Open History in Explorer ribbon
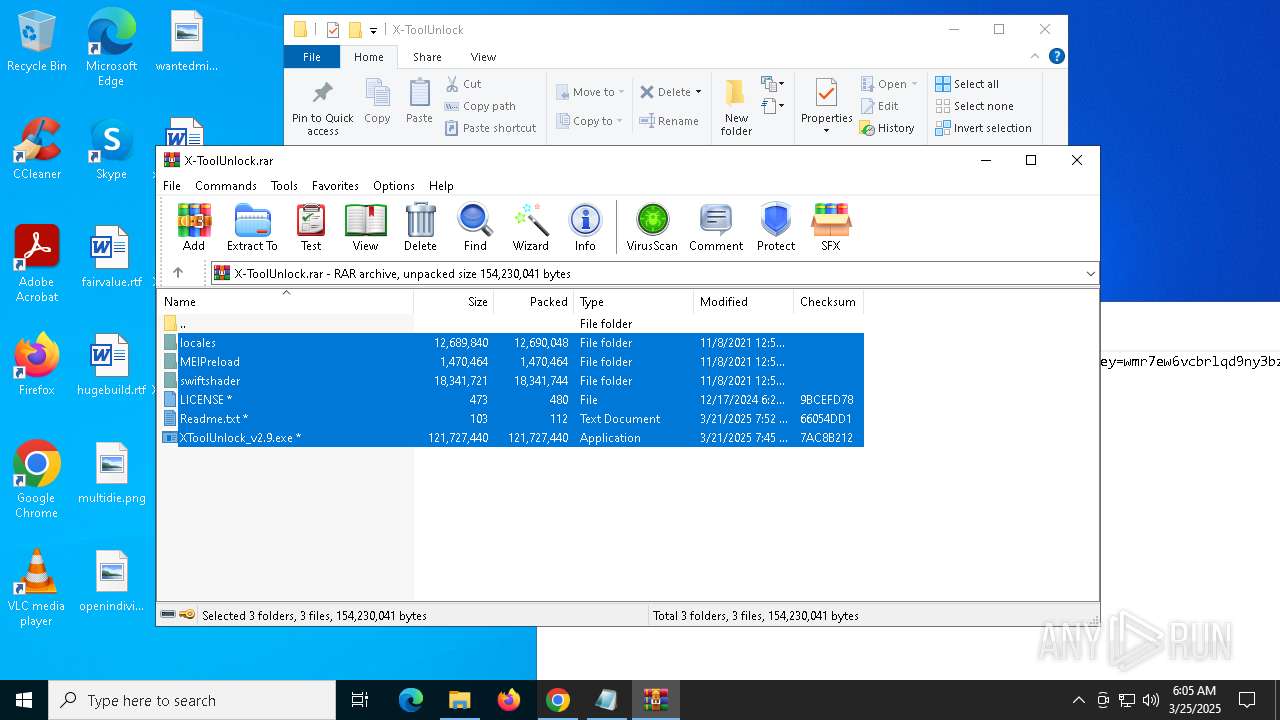The image size is (1280, 720). point(887,128)
